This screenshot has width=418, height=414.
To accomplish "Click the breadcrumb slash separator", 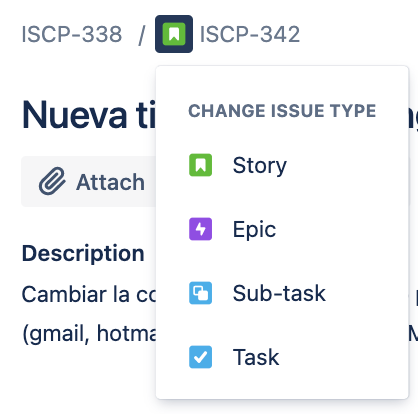I will 142,35.
